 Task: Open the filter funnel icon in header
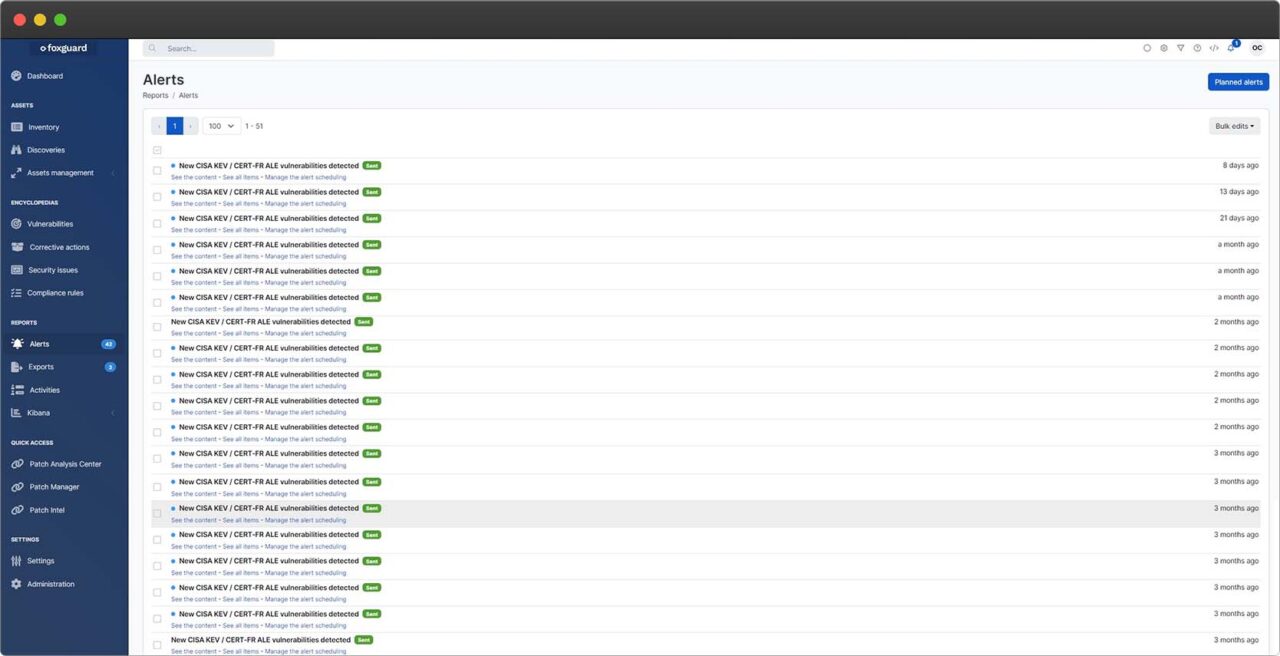[1180, 48]
